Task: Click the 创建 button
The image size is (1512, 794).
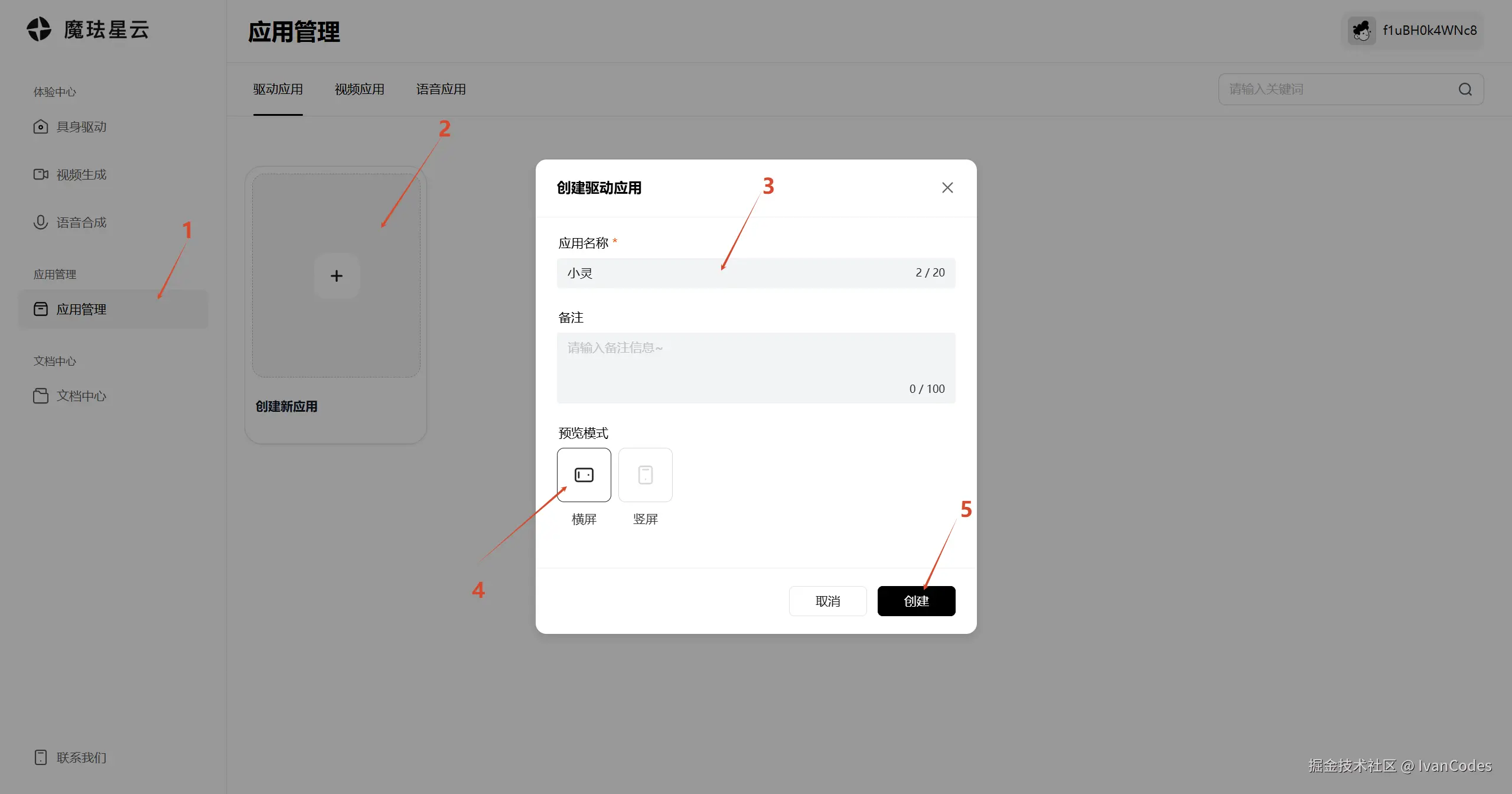Action: (917, 601)
